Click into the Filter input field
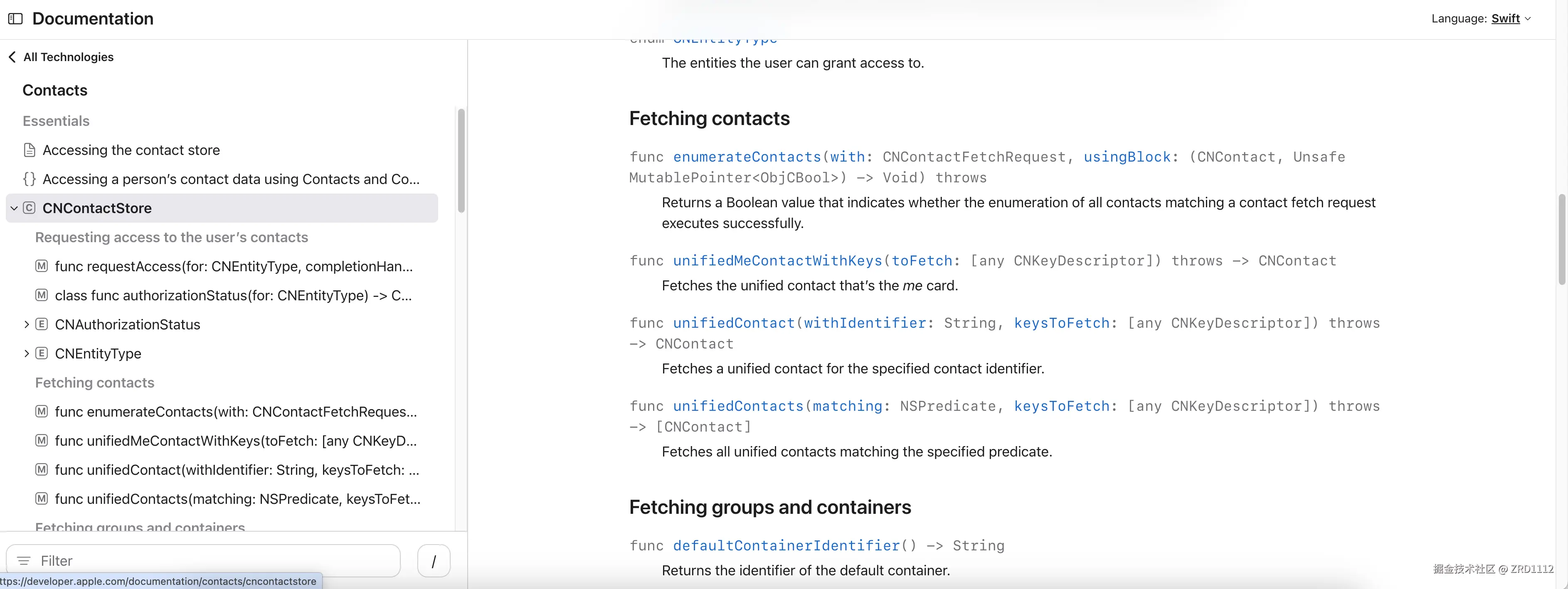 pyautogui.click(x=213, y=561)
